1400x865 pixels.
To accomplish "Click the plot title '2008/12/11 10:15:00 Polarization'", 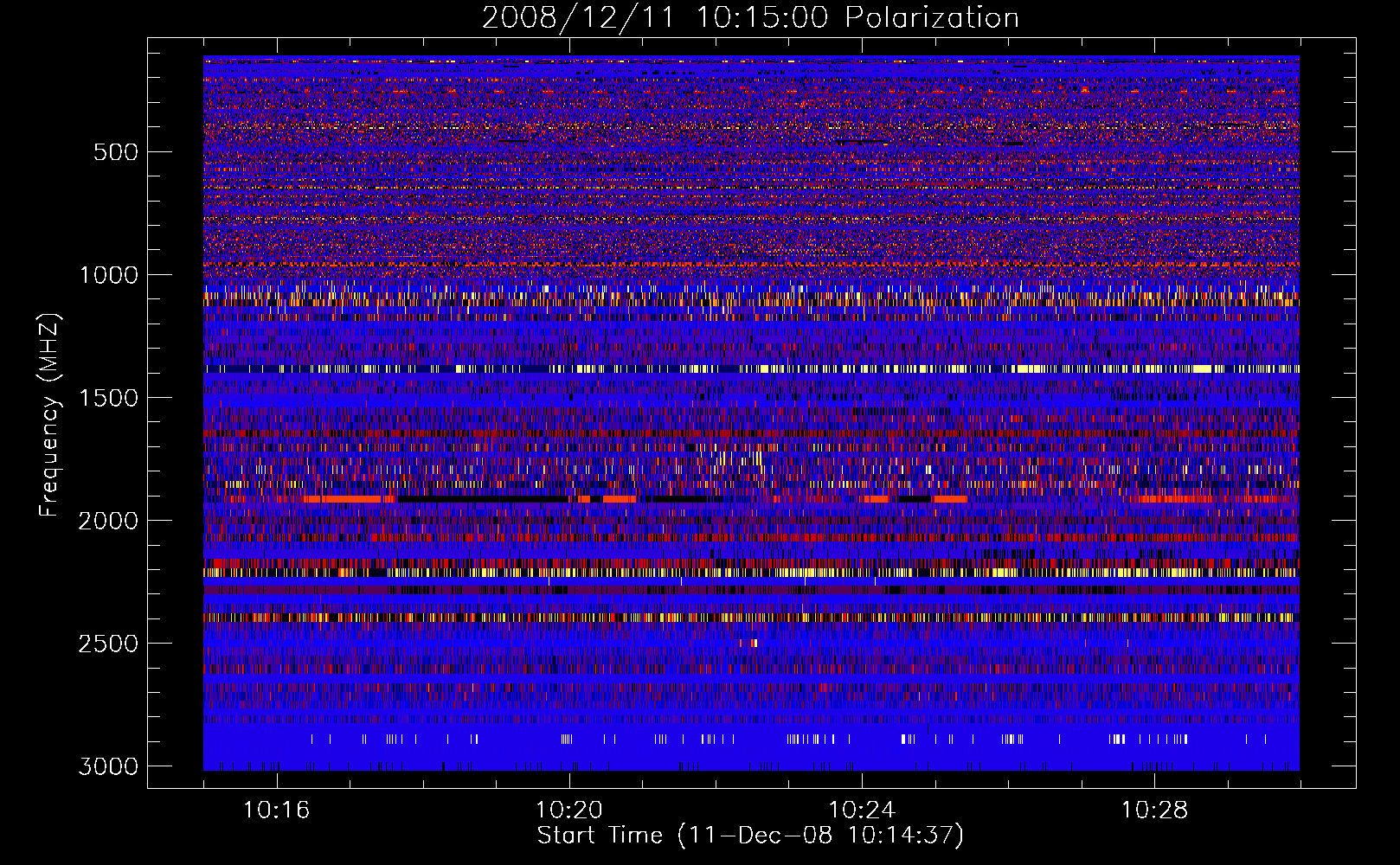I will [750, 17].
